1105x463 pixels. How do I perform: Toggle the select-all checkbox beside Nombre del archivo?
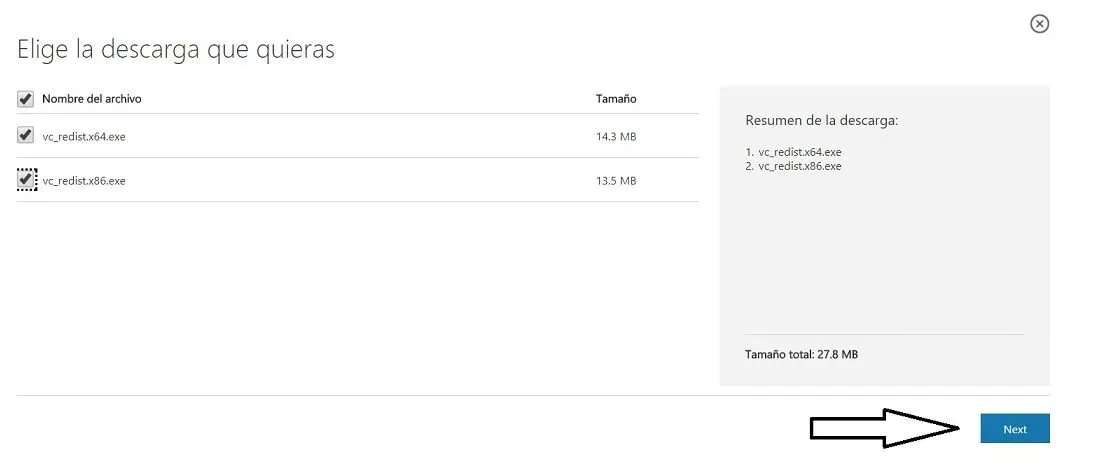point(25,99)
